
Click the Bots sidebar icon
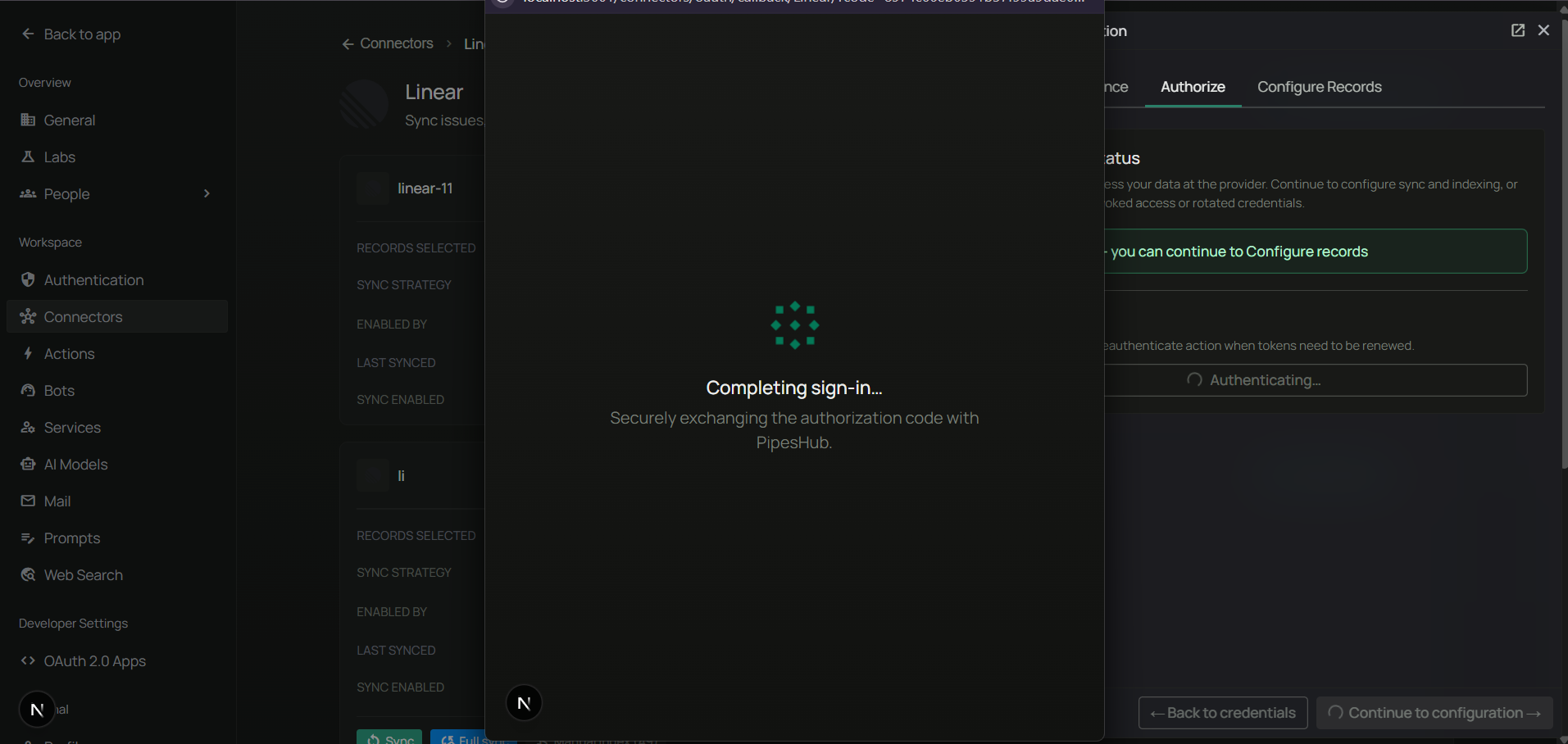coord(28,390)
